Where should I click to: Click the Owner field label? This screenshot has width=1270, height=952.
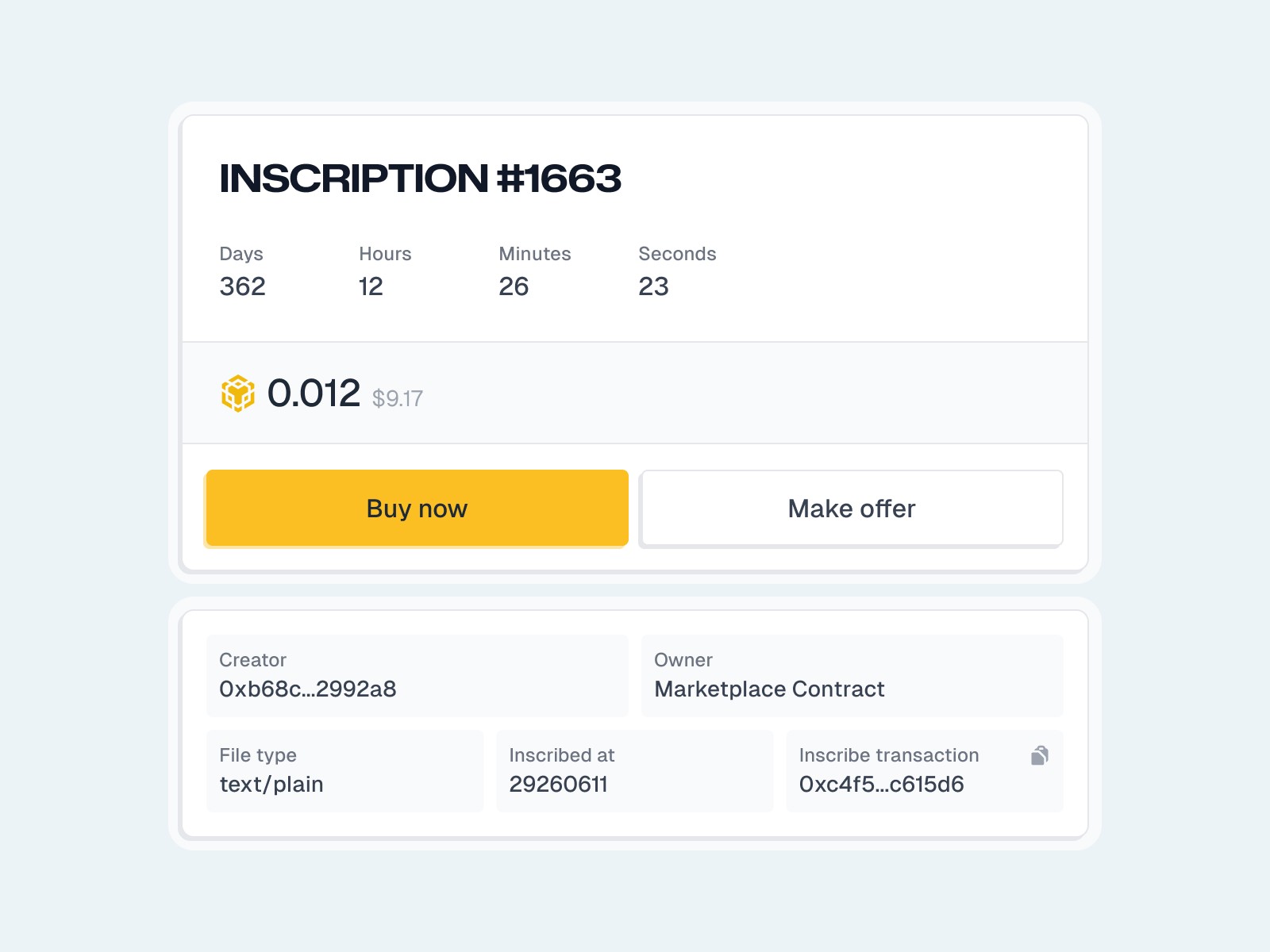(683, 660)
